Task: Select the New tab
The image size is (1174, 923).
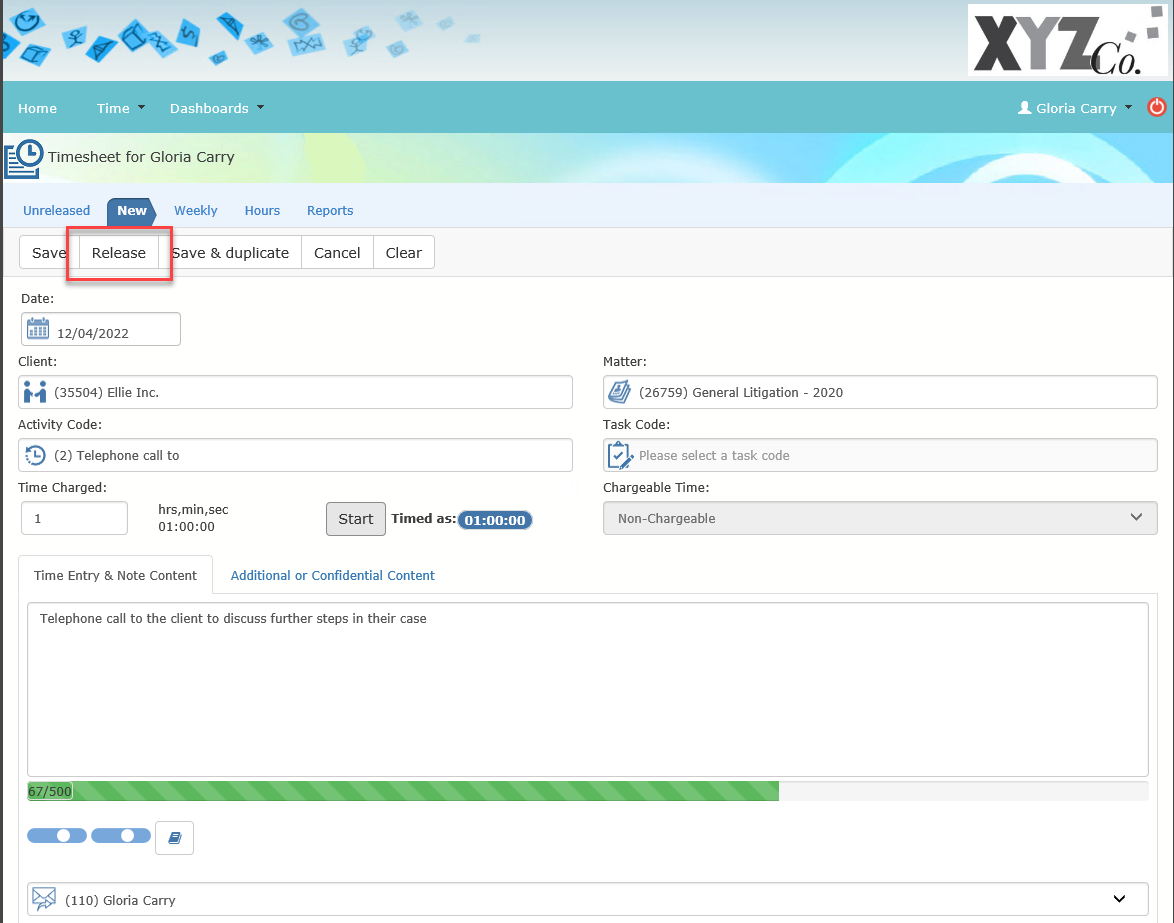Action: click(132, 211)
